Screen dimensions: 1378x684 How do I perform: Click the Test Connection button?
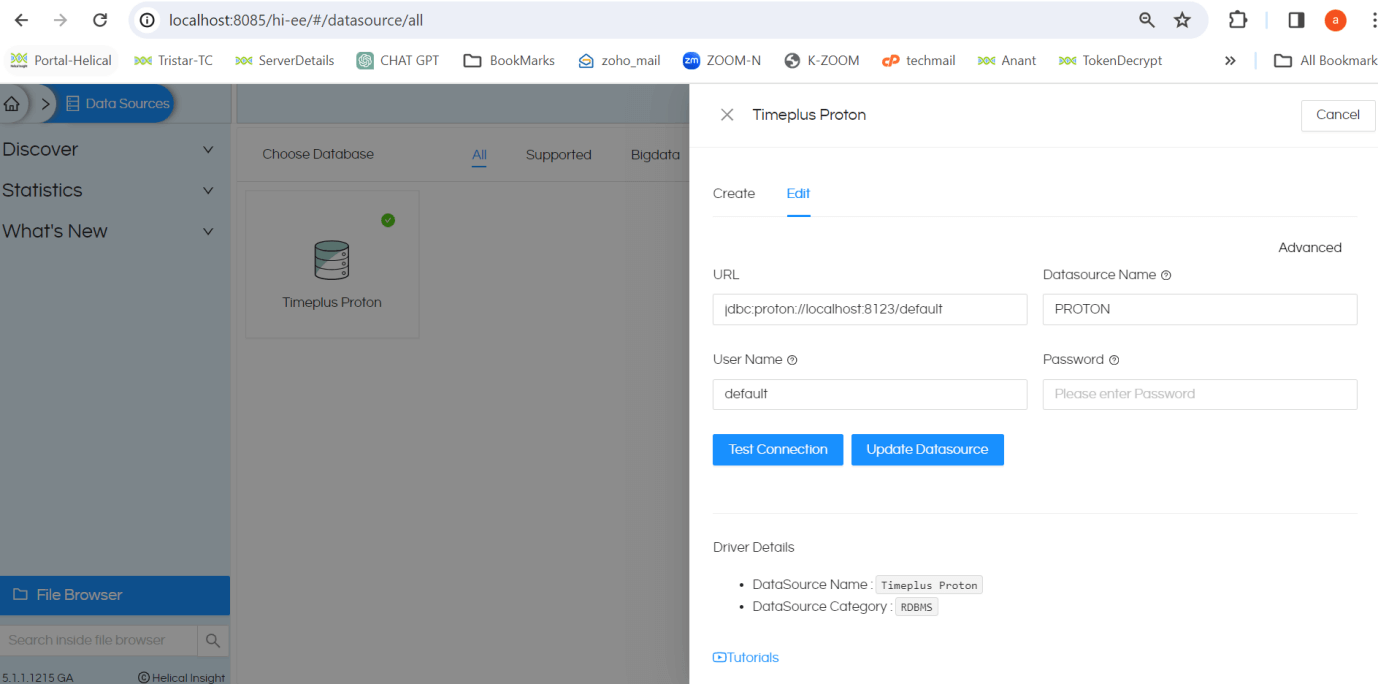778,450
